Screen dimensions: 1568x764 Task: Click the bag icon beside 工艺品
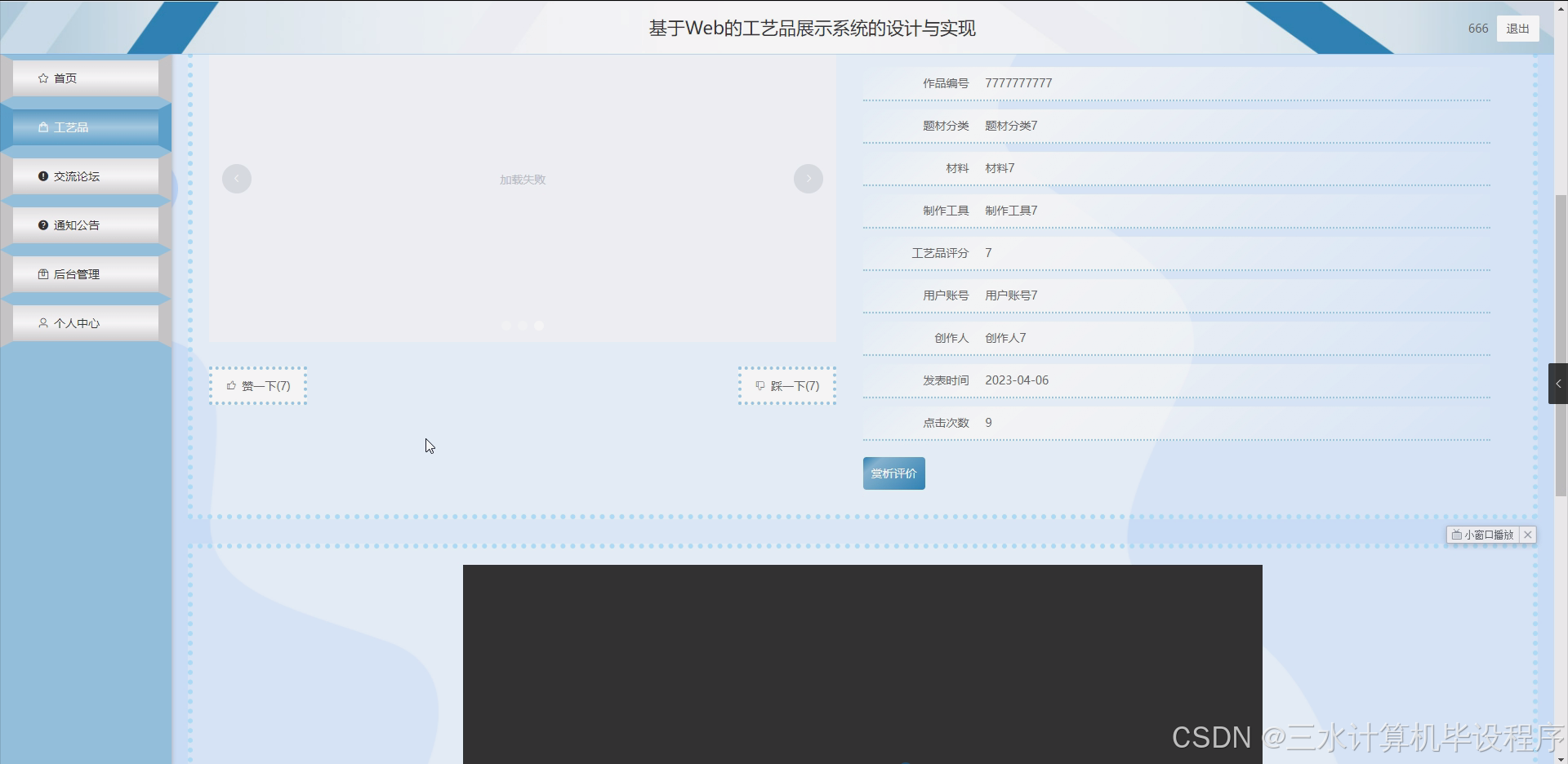tap(43, 127)
